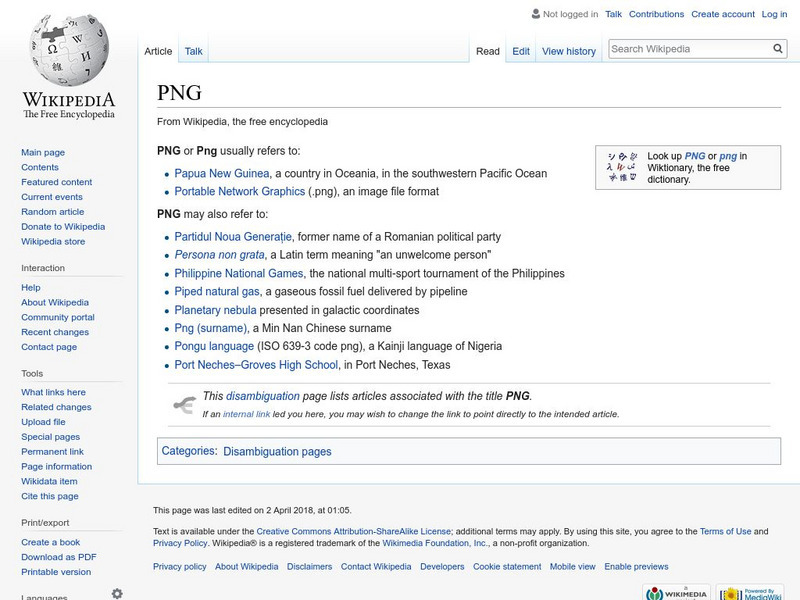Load a Random article
The height and width of the screenshot is (600, 800).
[53, 211]
